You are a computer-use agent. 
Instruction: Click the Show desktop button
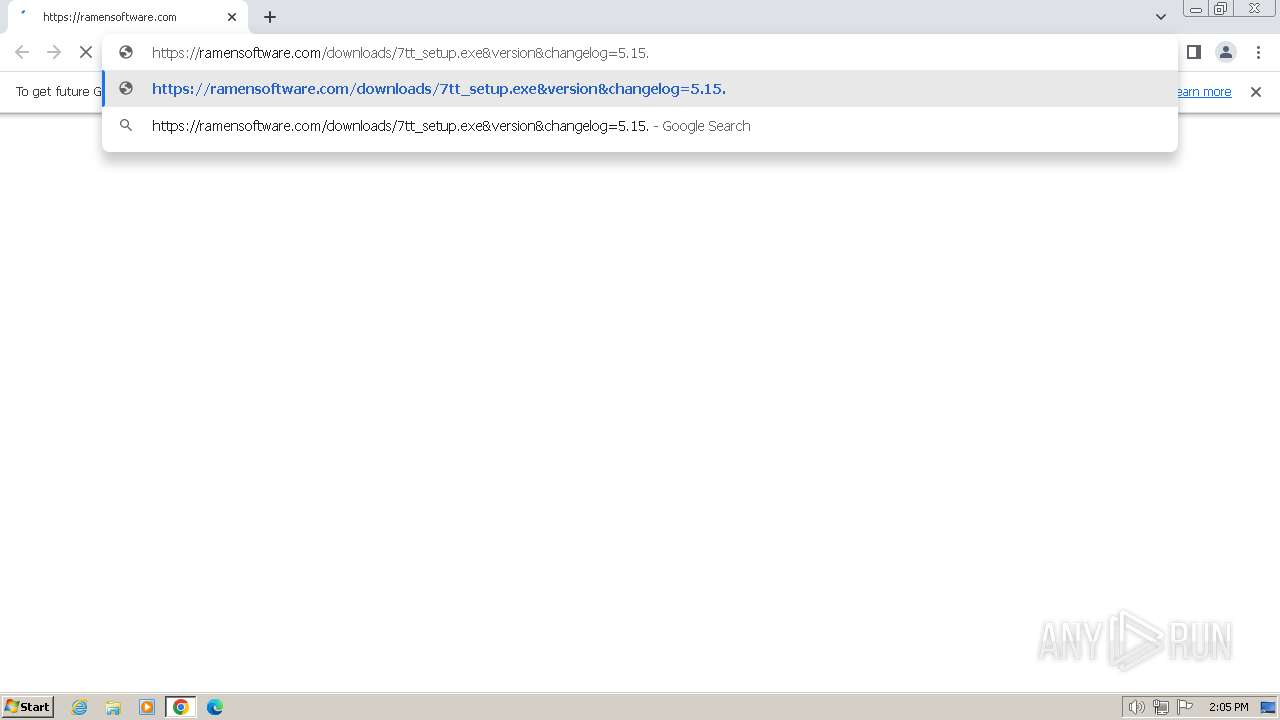pyautogui.click(x=1268, y=707)
